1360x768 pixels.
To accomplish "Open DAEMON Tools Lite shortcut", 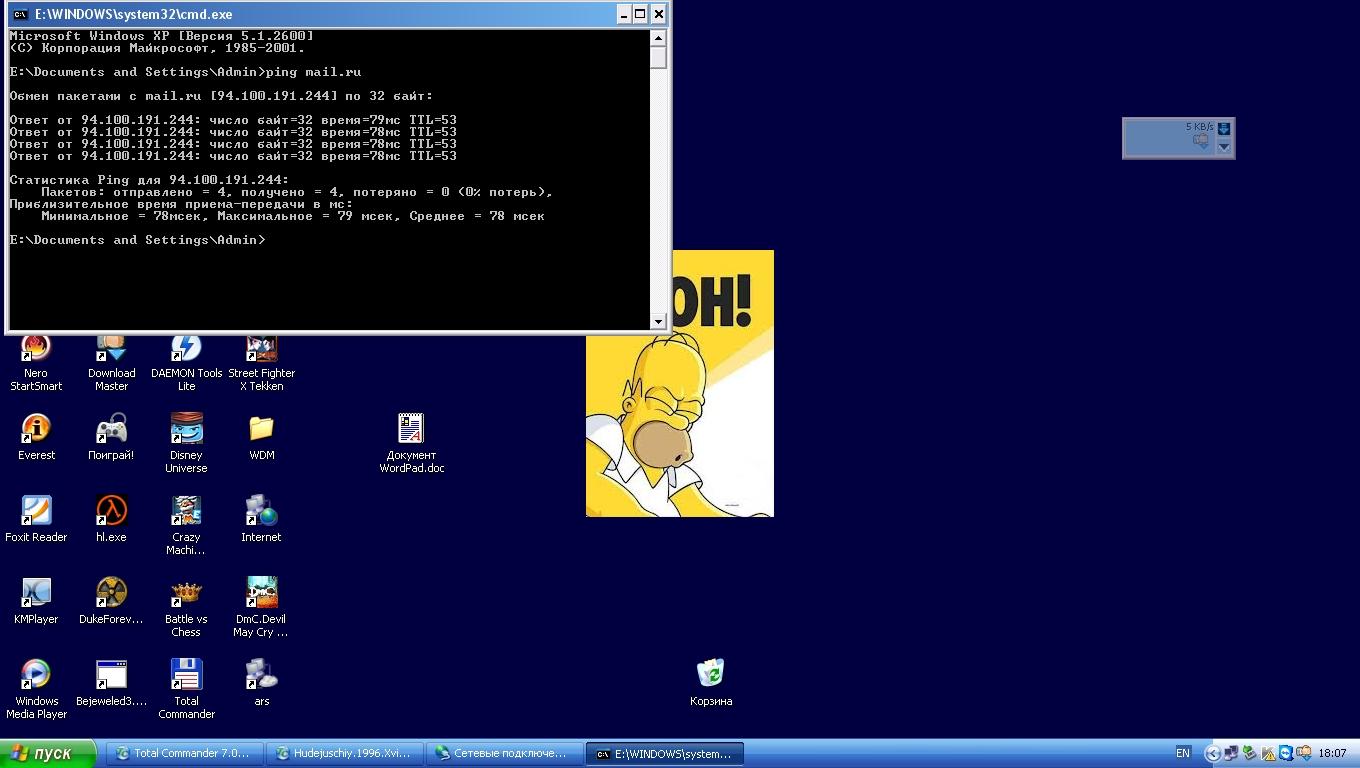I will pos(186,362).
